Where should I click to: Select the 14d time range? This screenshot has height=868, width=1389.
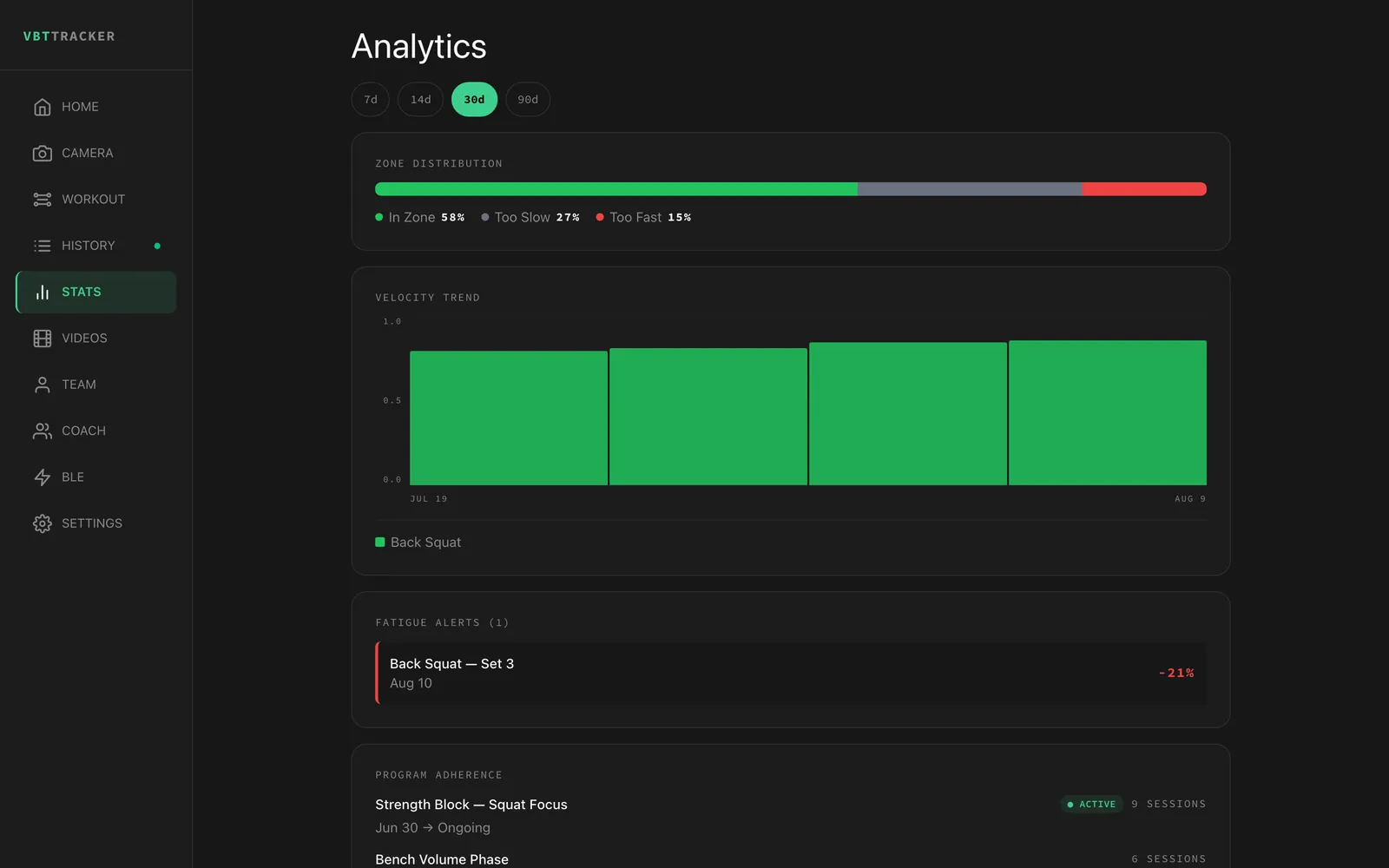pyautogui.click(x=420, y=100)
